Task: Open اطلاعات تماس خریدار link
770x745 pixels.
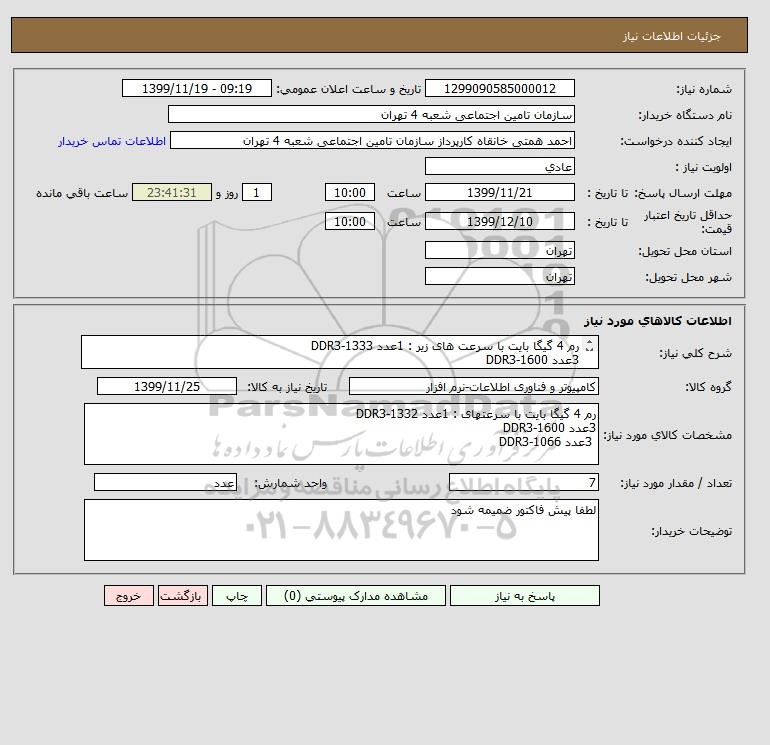Action: 112,141
